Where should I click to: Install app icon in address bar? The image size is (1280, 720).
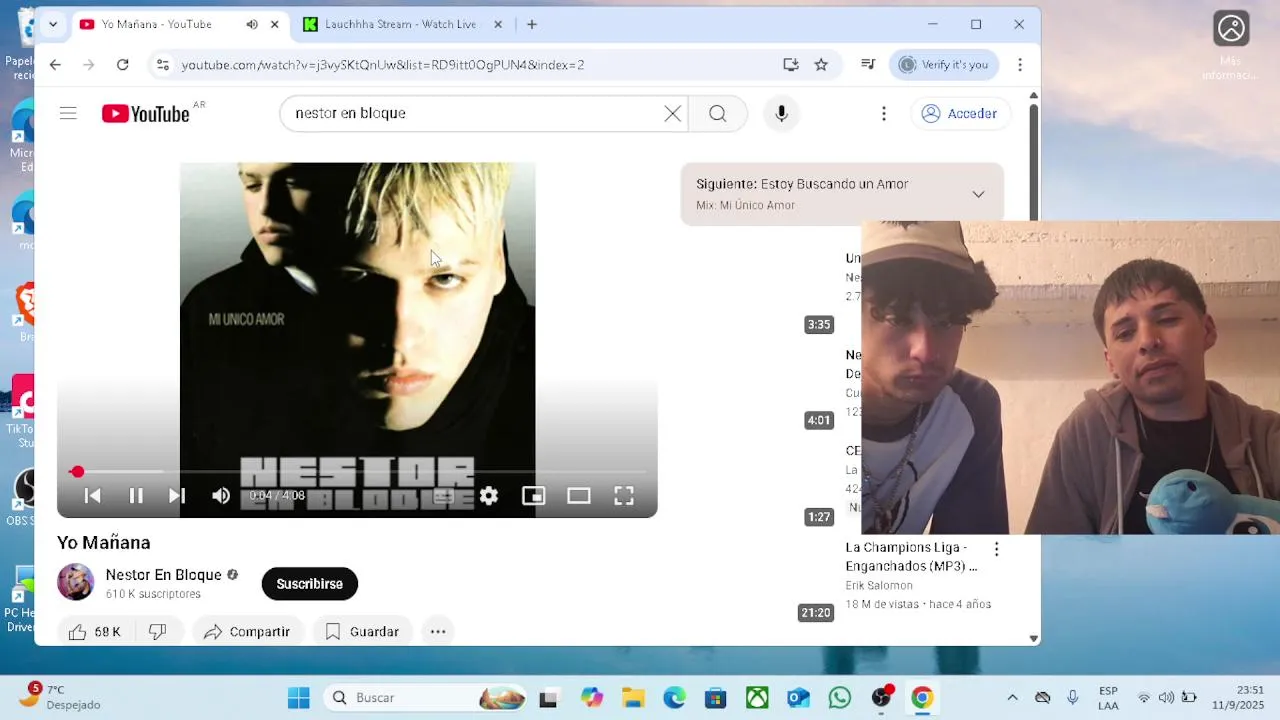click(791, 65)
